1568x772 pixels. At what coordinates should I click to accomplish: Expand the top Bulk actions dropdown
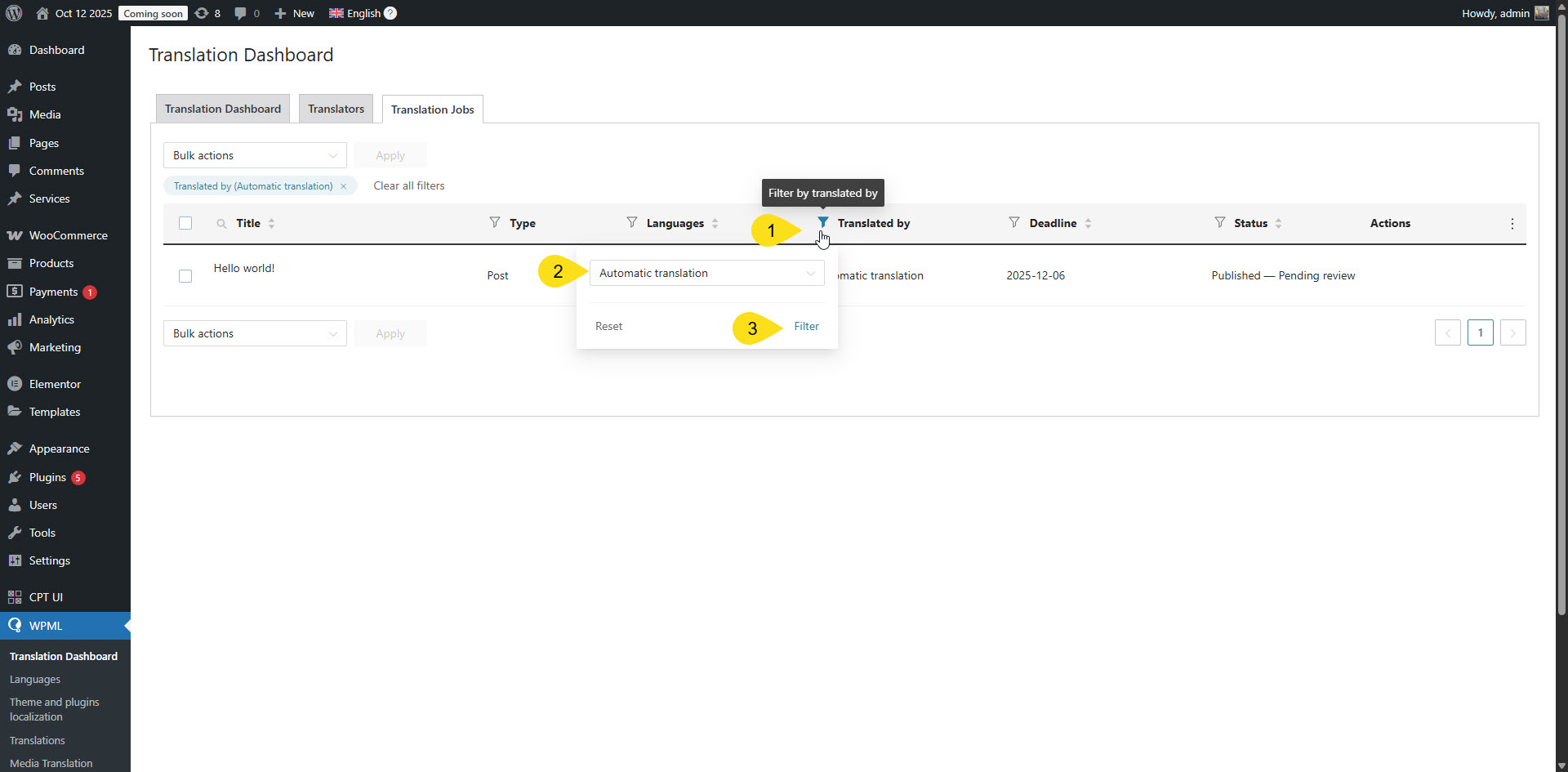coord(255,155)
